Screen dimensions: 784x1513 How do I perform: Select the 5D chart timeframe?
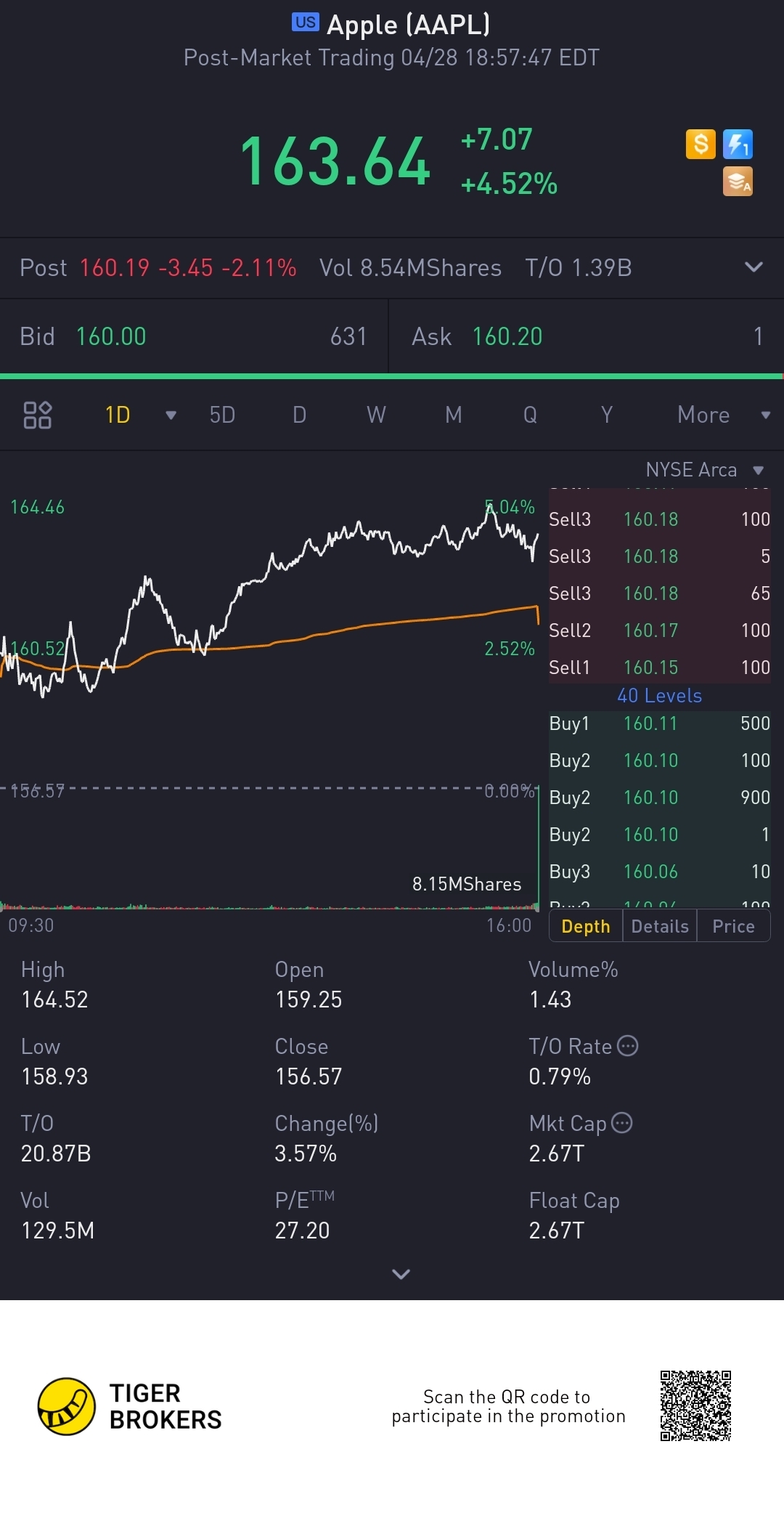click(x=222, y=415)
